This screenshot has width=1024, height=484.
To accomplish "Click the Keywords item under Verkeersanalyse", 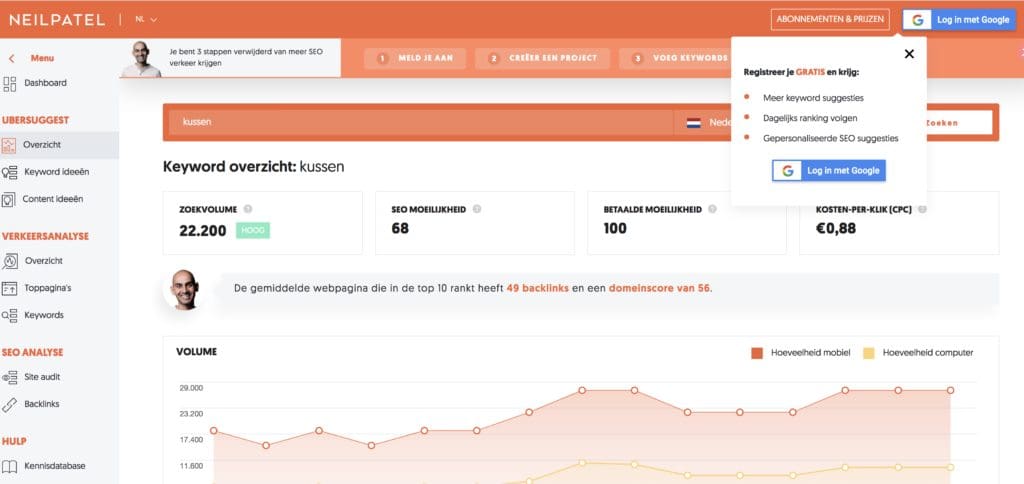I will pyautogui.click(x=44, y=315).
